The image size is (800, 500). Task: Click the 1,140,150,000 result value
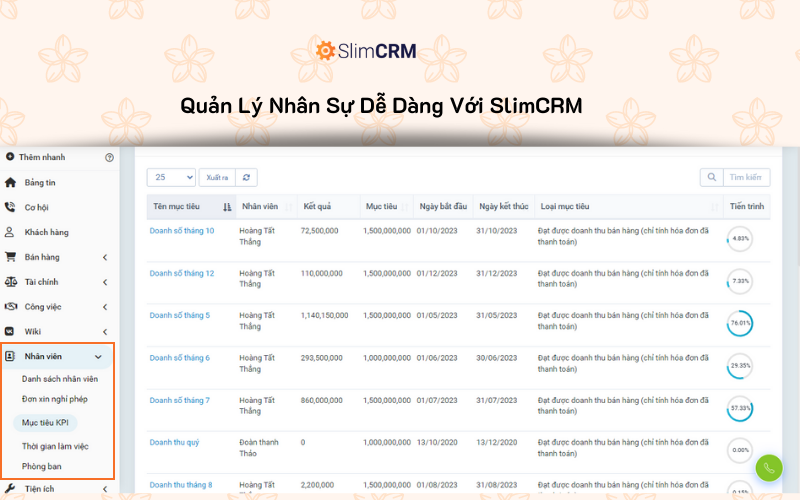click(x=324, y=315)
